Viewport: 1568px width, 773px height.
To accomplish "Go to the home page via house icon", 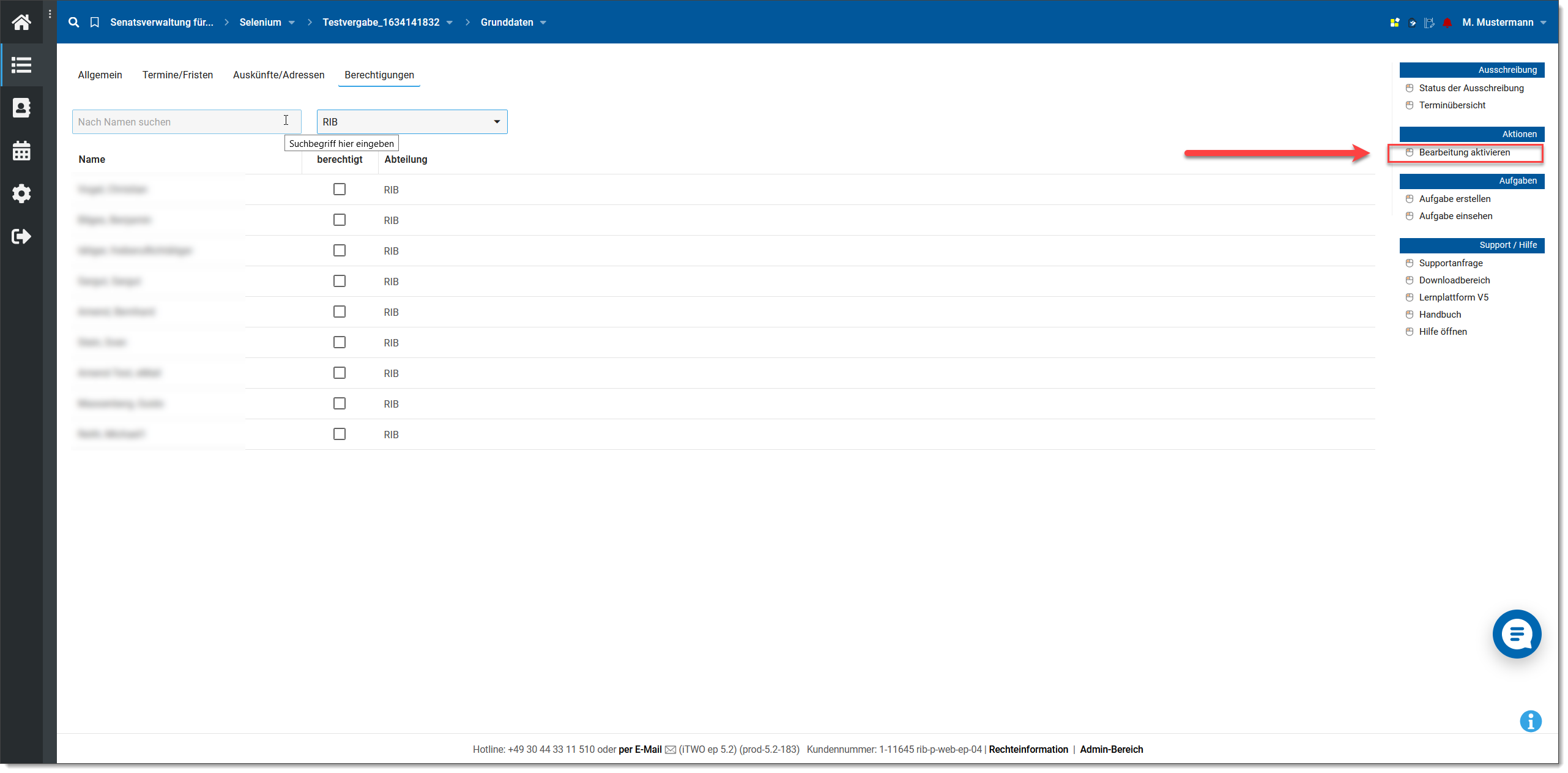I will (21, 22).
